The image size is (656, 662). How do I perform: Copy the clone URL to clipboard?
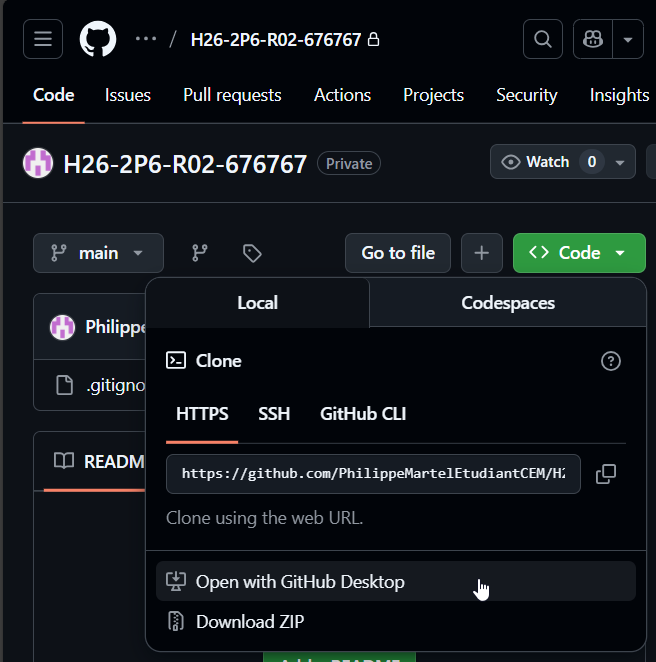[x=605, y=474]
